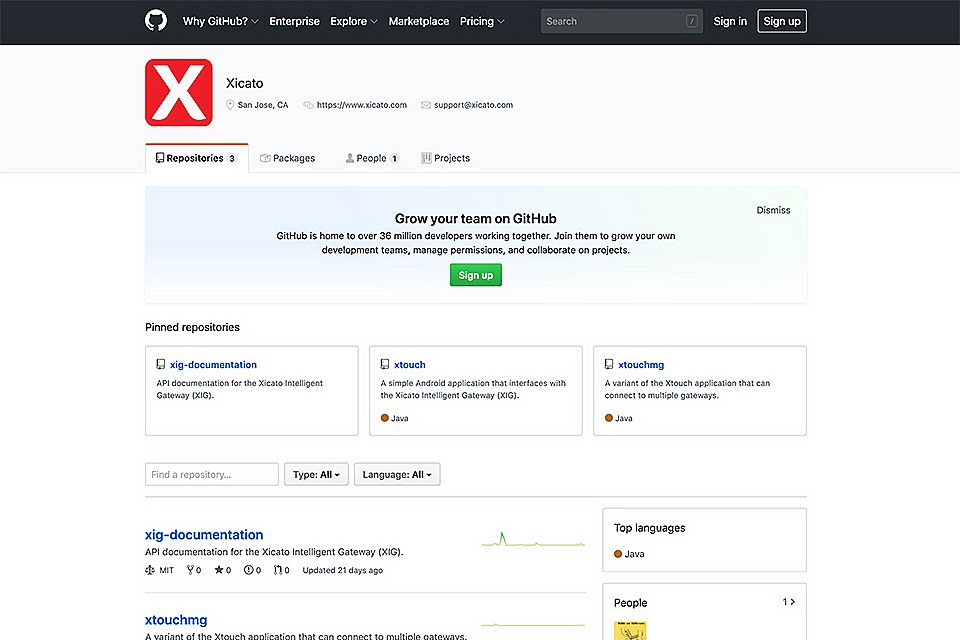Click the star icon on xig-documentation stats
This screenshot has width=960, height=640.
tap(221, 570)
